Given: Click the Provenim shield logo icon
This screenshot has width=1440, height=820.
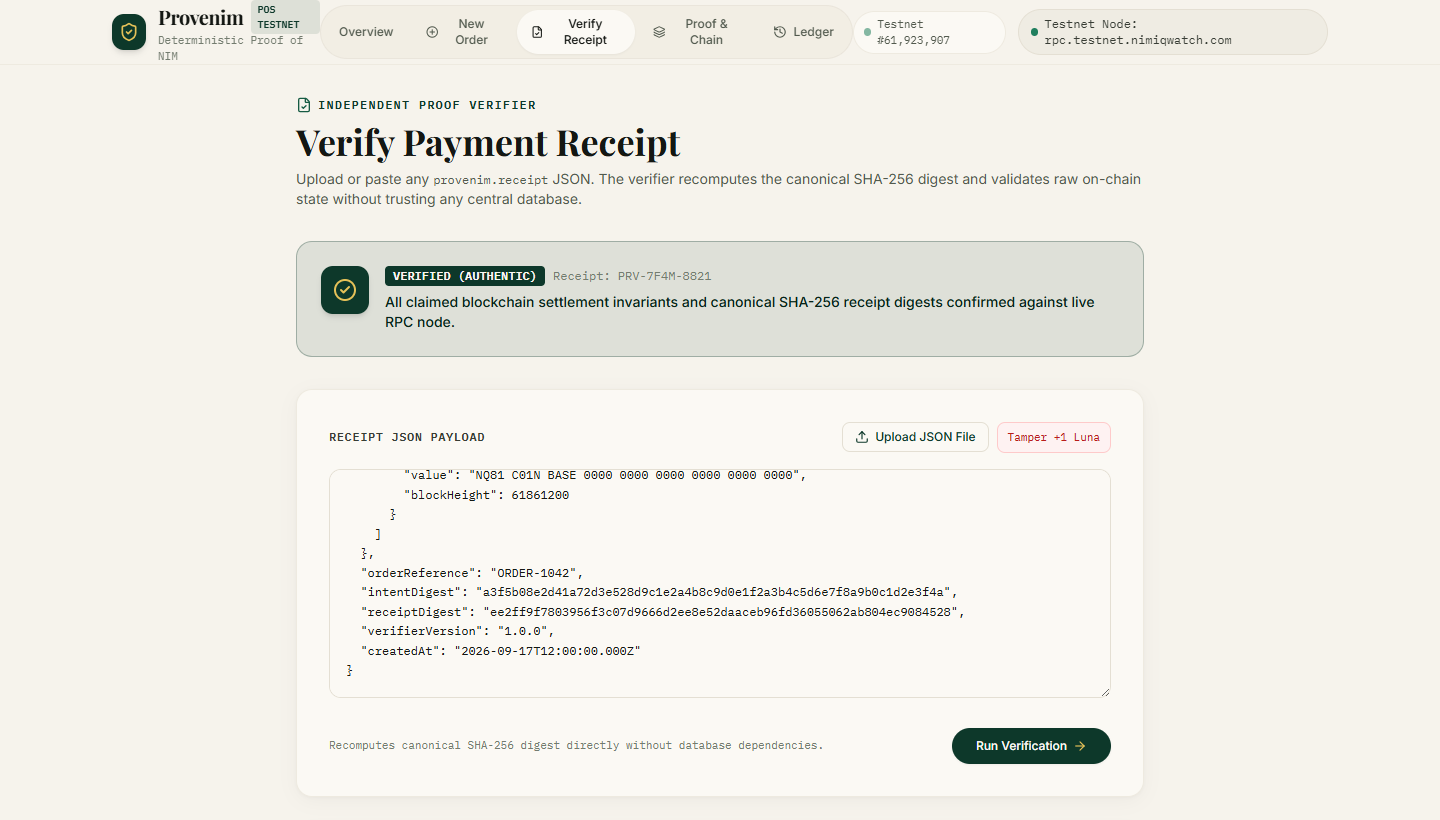Looking at the screenshot, I should pos(129,32).
